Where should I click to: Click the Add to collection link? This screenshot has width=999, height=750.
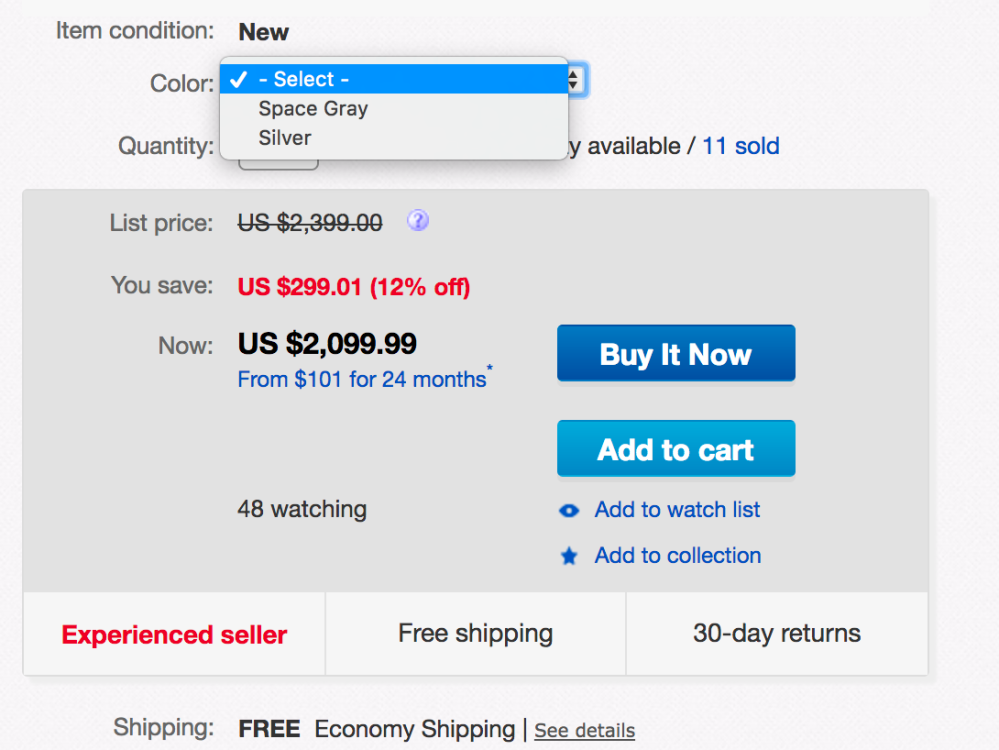pos(677,556)
